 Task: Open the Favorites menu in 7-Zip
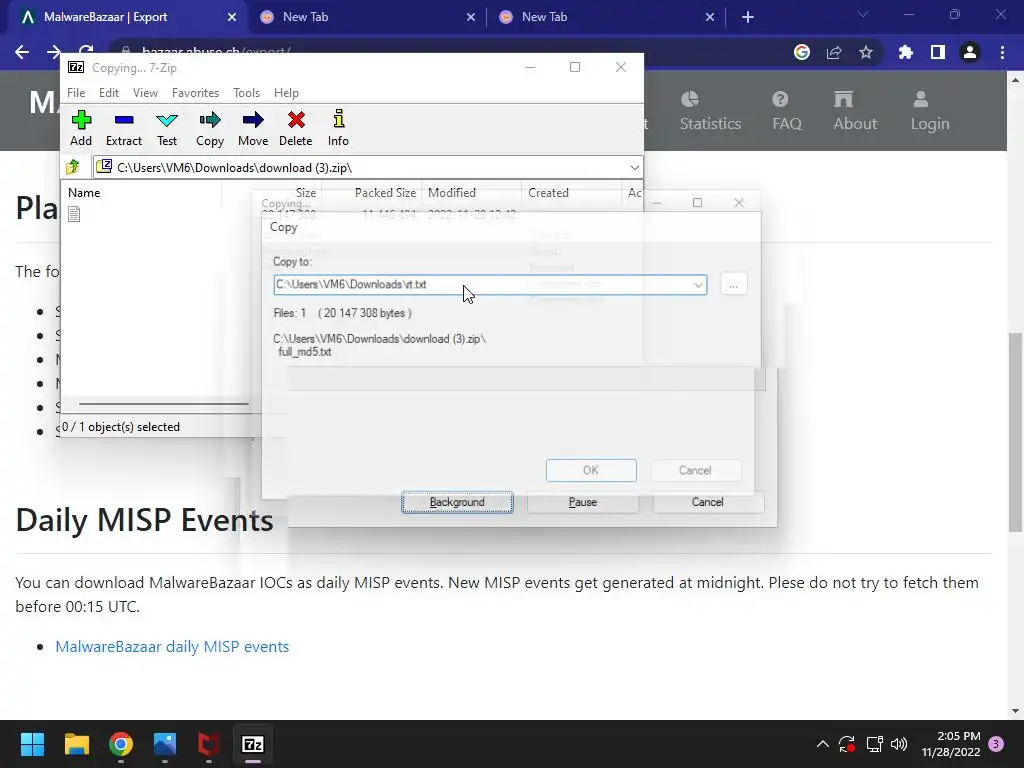tap(195, 93)
